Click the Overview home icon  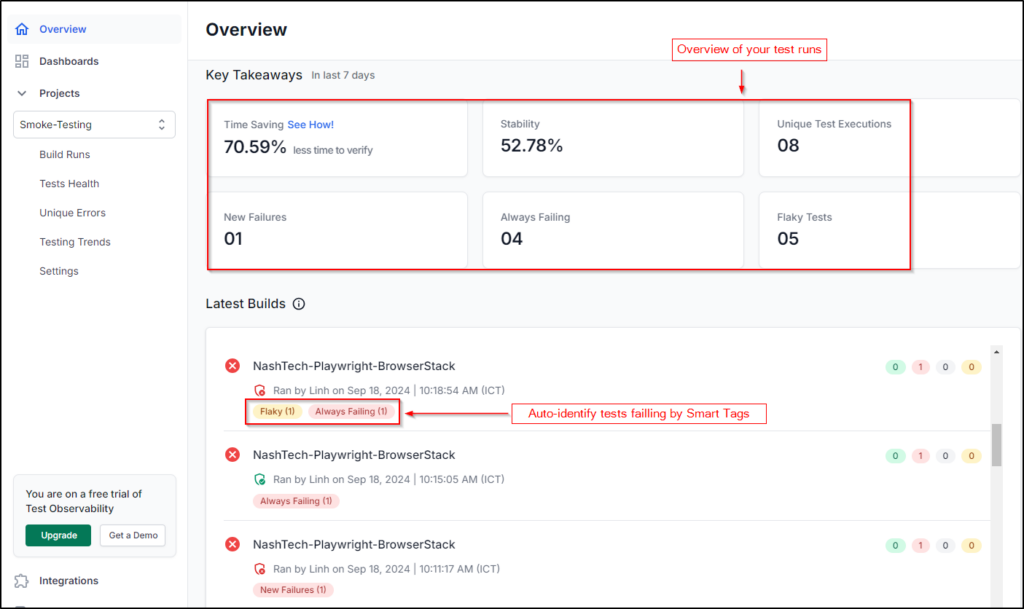point(22,29)
